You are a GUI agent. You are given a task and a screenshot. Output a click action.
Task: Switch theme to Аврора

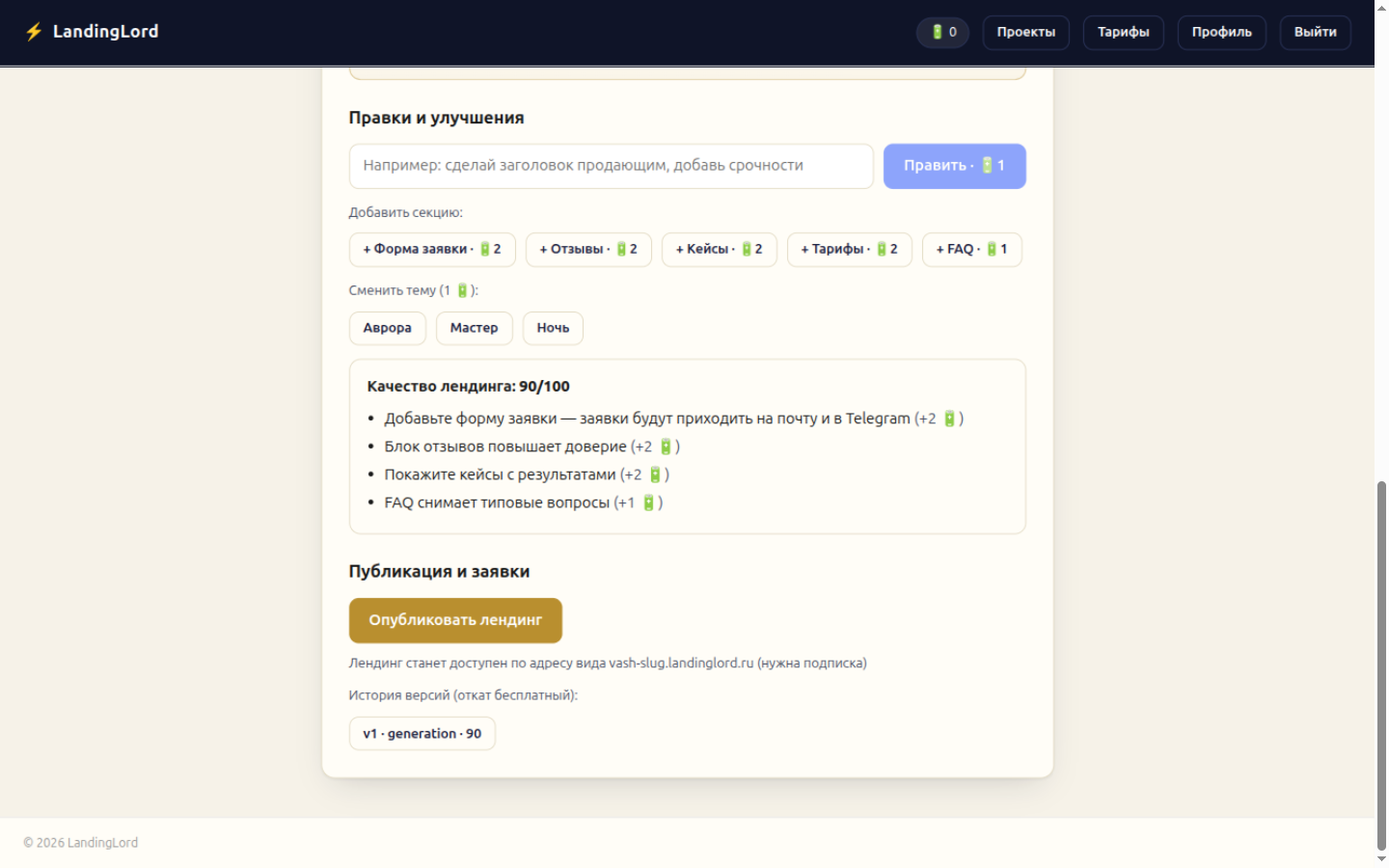pos(387,328)
